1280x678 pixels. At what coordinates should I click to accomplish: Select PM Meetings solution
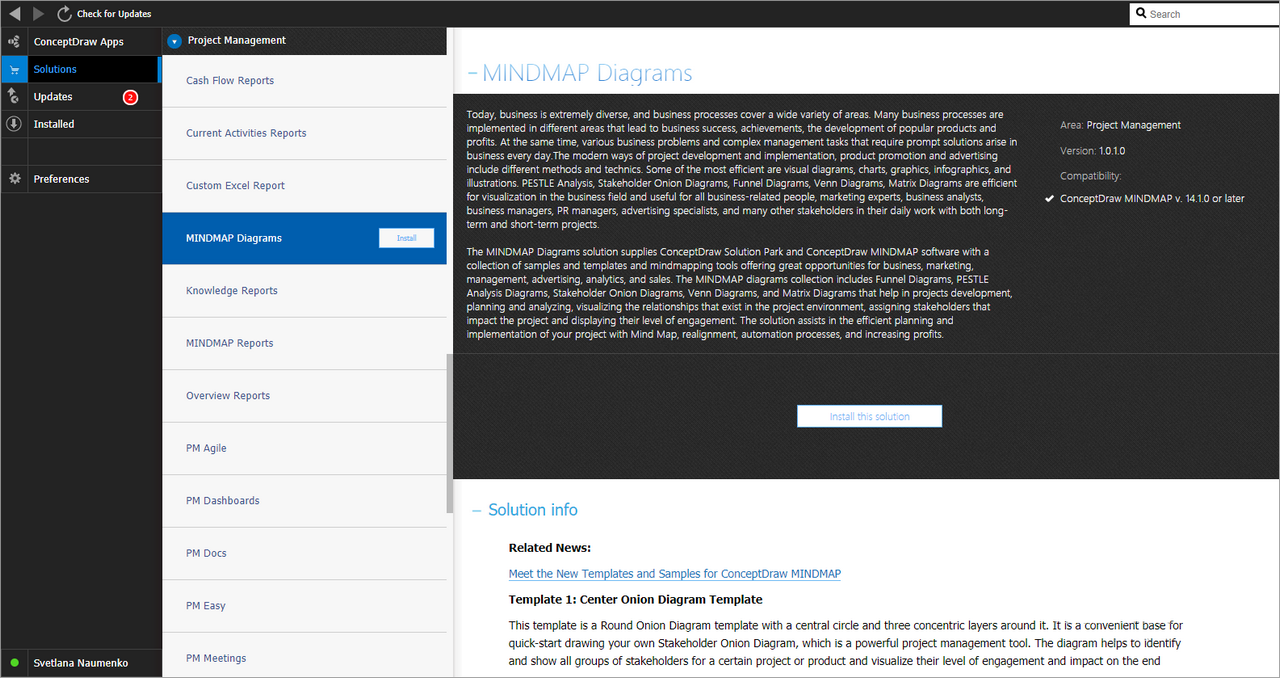(x=305, y=655)
